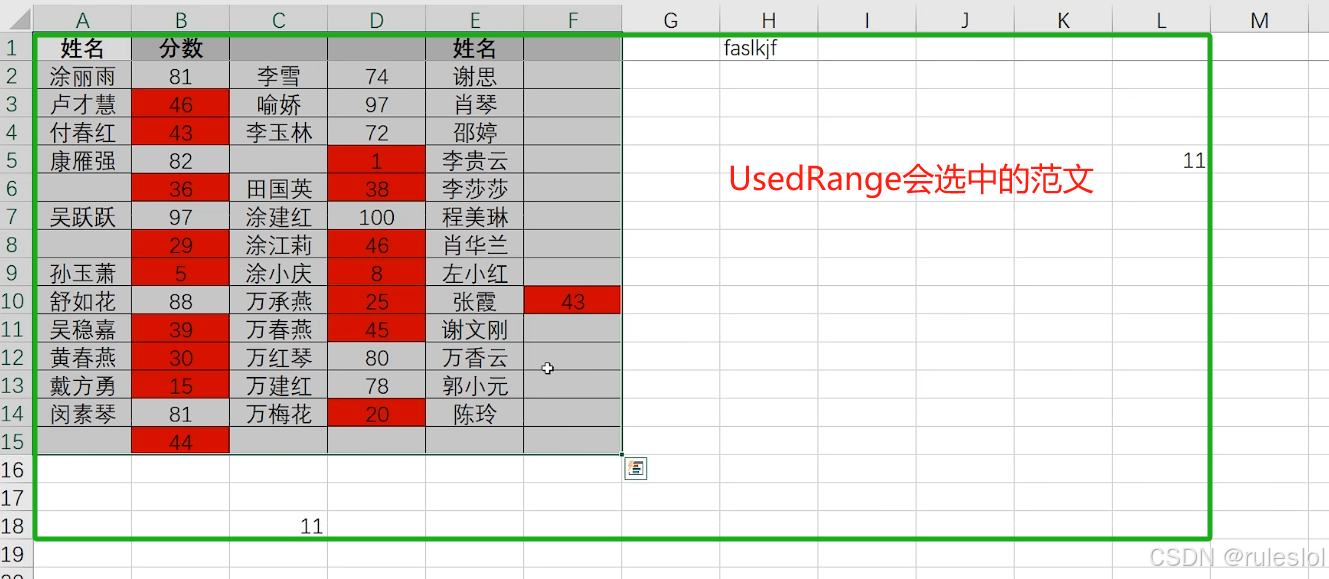Click the cell containing faslkjf
Image resolution: width=1329 pixels, height=579 pixels.
tap(769, 48)
